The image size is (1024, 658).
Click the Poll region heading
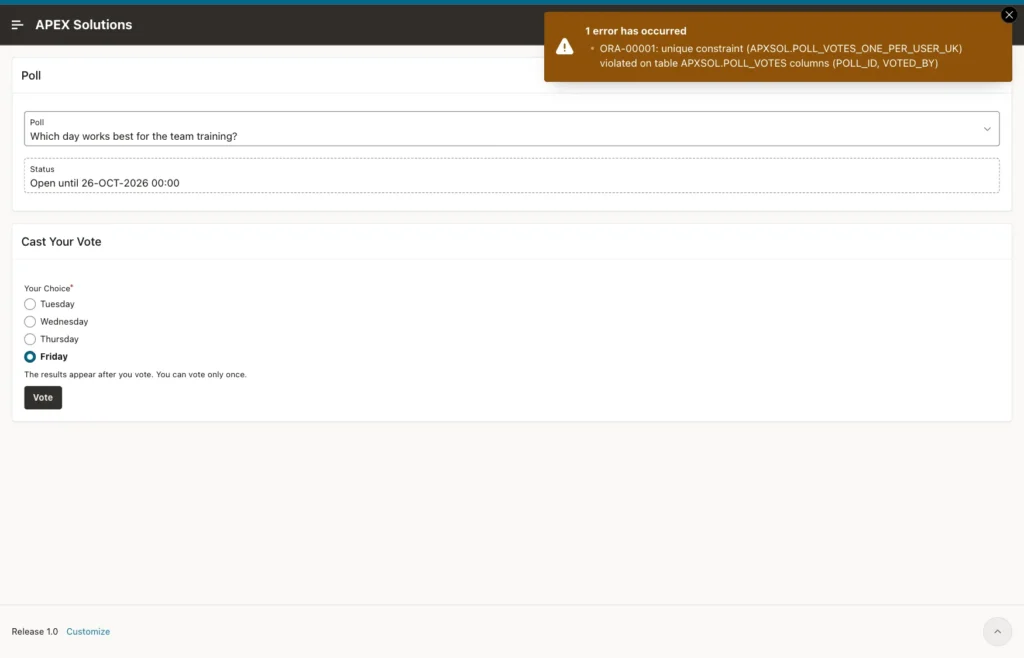31,76
